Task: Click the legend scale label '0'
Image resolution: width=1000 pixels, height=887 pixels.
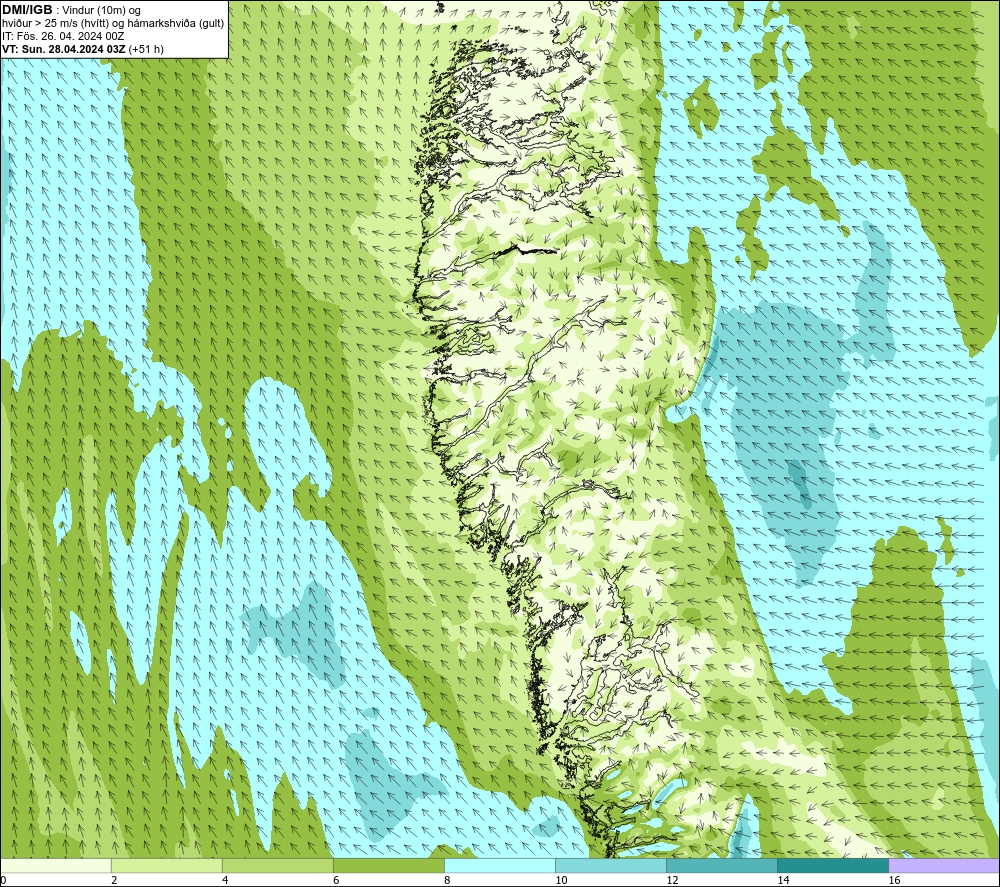Action: click(3, 881)
